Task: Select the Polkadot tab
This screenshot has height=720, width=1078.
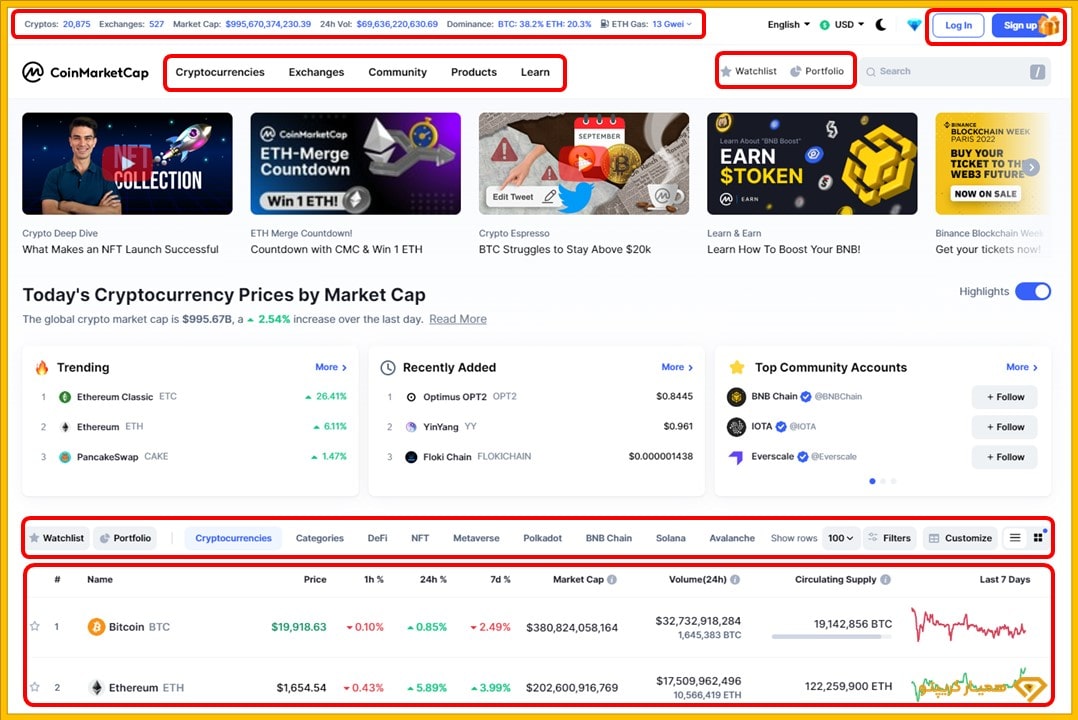Action: (542, 538)
